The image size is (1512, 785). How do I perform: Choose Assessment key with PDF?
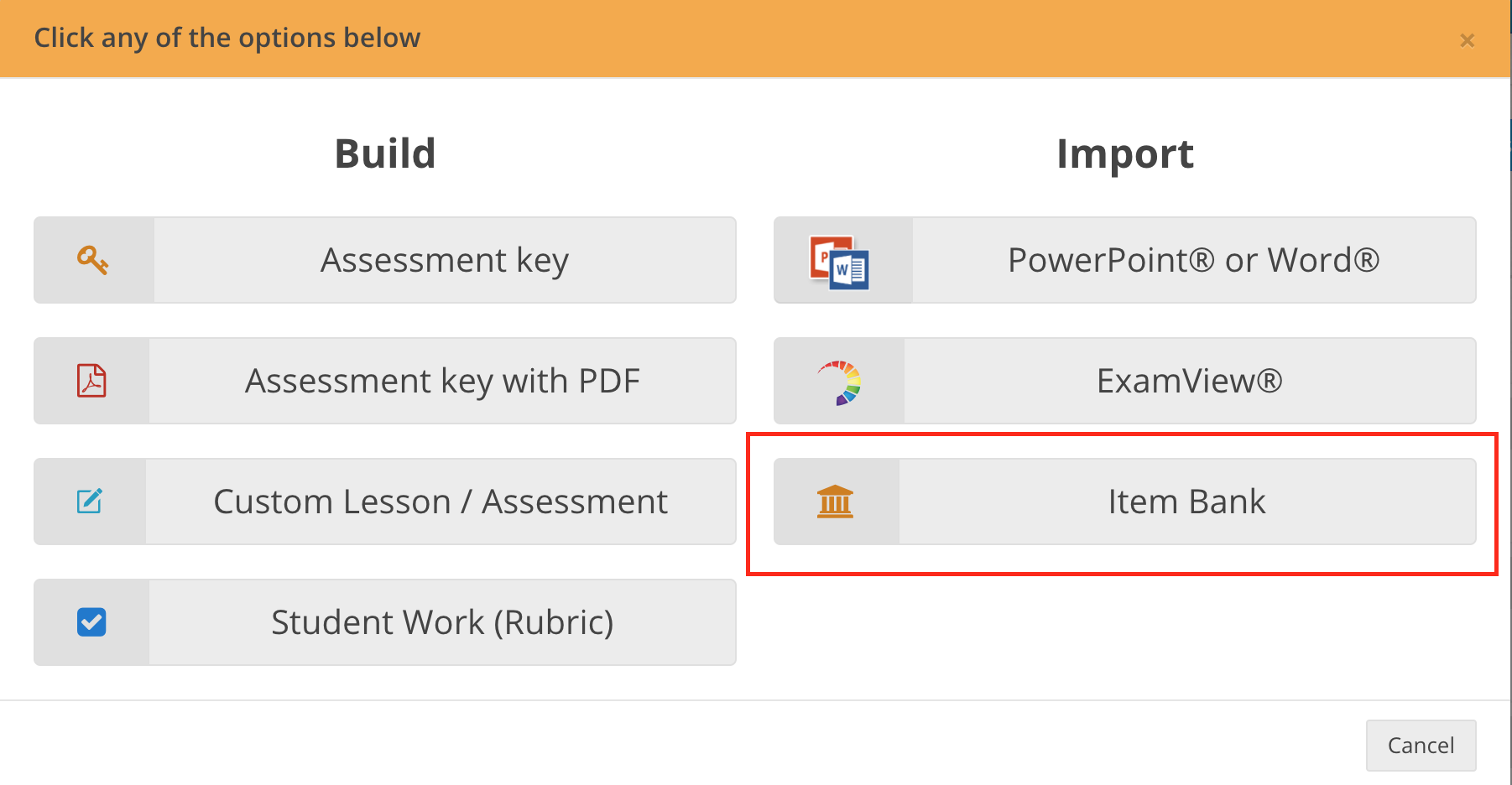coord(442,381)
